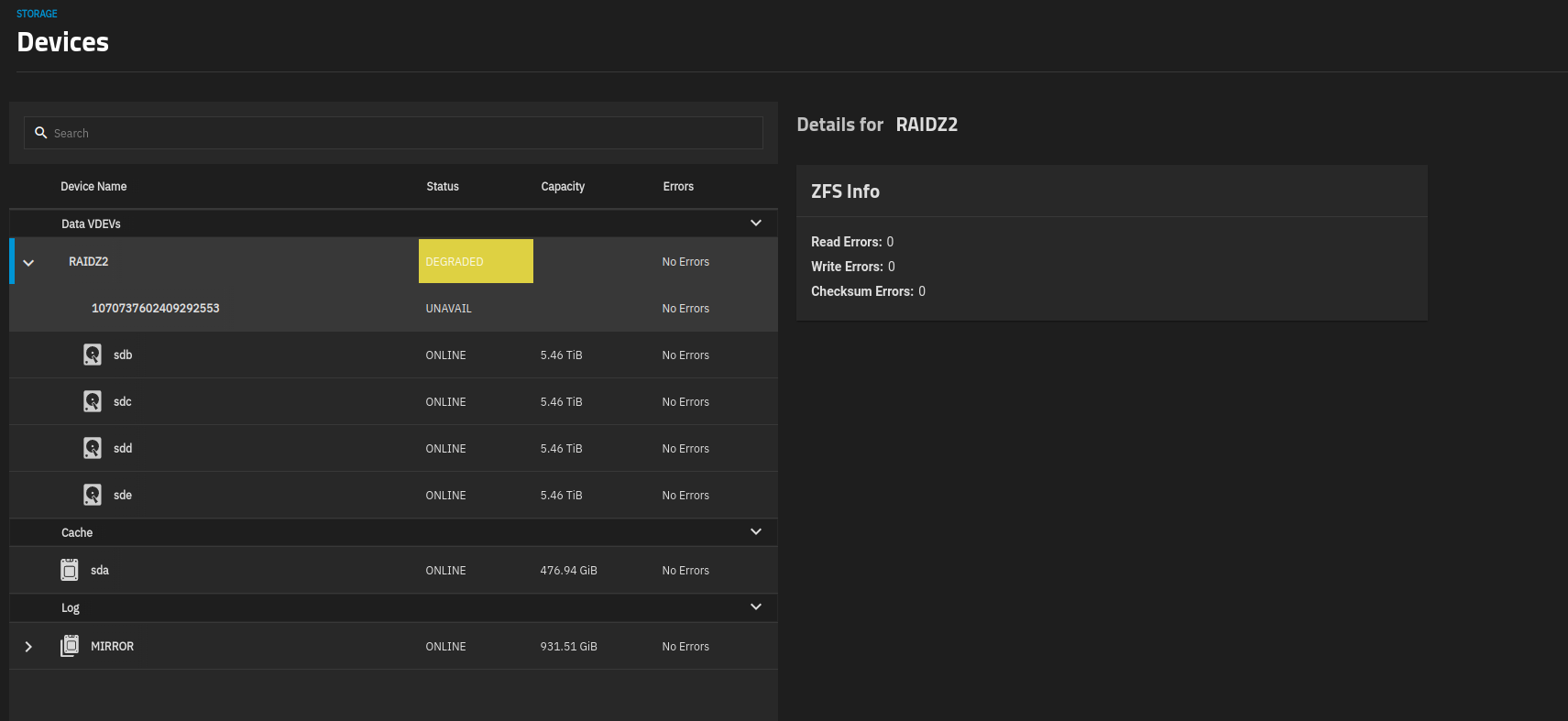The image size is (1568, 721).
Task: Select the sda cache device
Action: click(x=394, y=570)
